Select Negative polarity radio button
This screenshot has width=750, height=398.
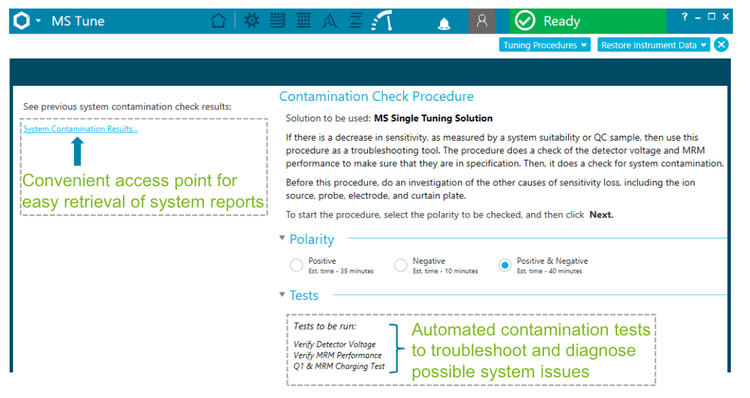tap(400, 265)
